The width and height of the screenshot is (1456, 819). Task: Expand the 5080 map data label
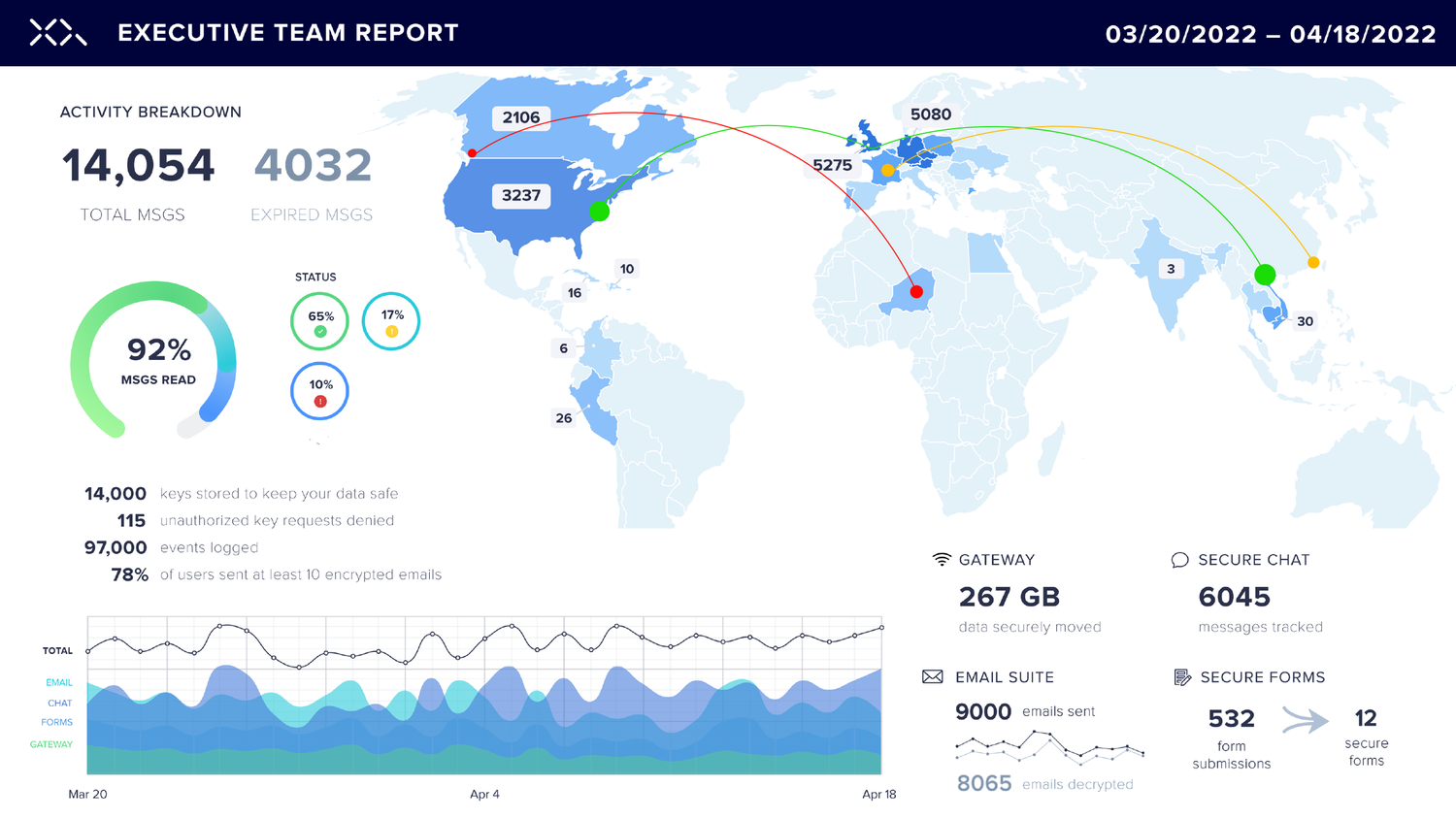coord(931,114)
